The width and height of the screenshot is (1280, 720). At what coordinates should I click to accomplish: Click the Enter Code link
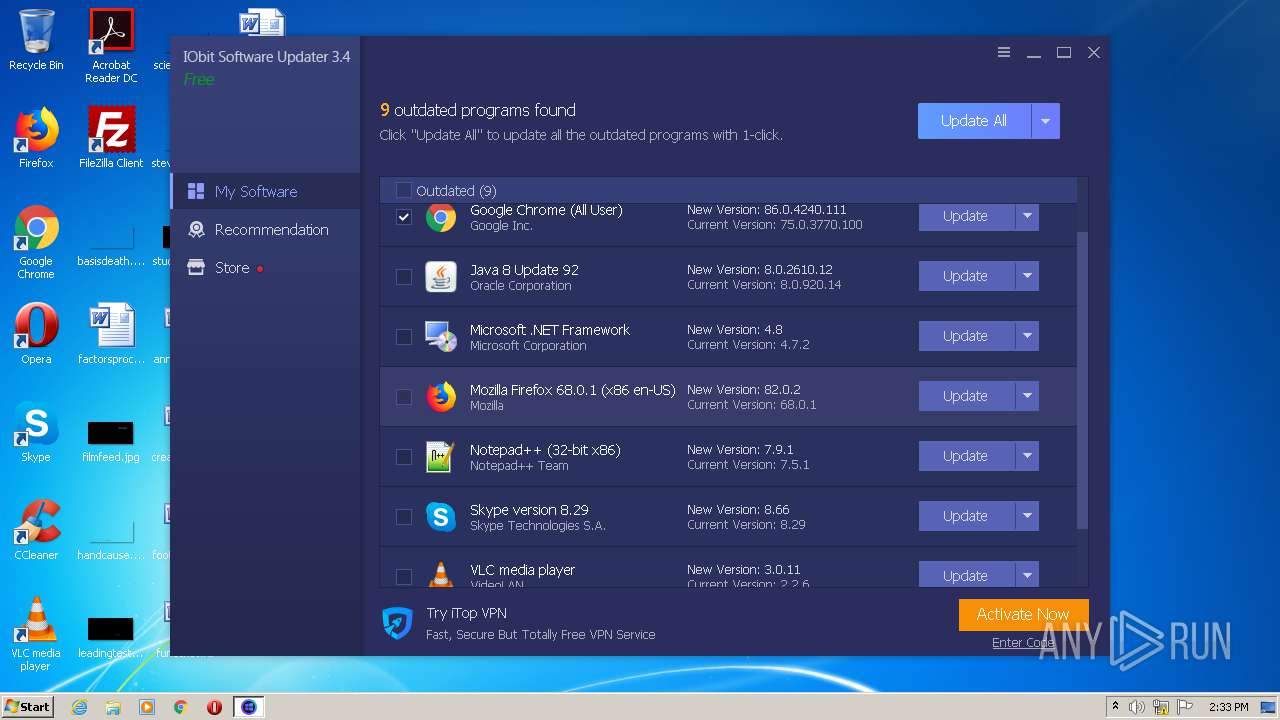[x=1024, y=643]
